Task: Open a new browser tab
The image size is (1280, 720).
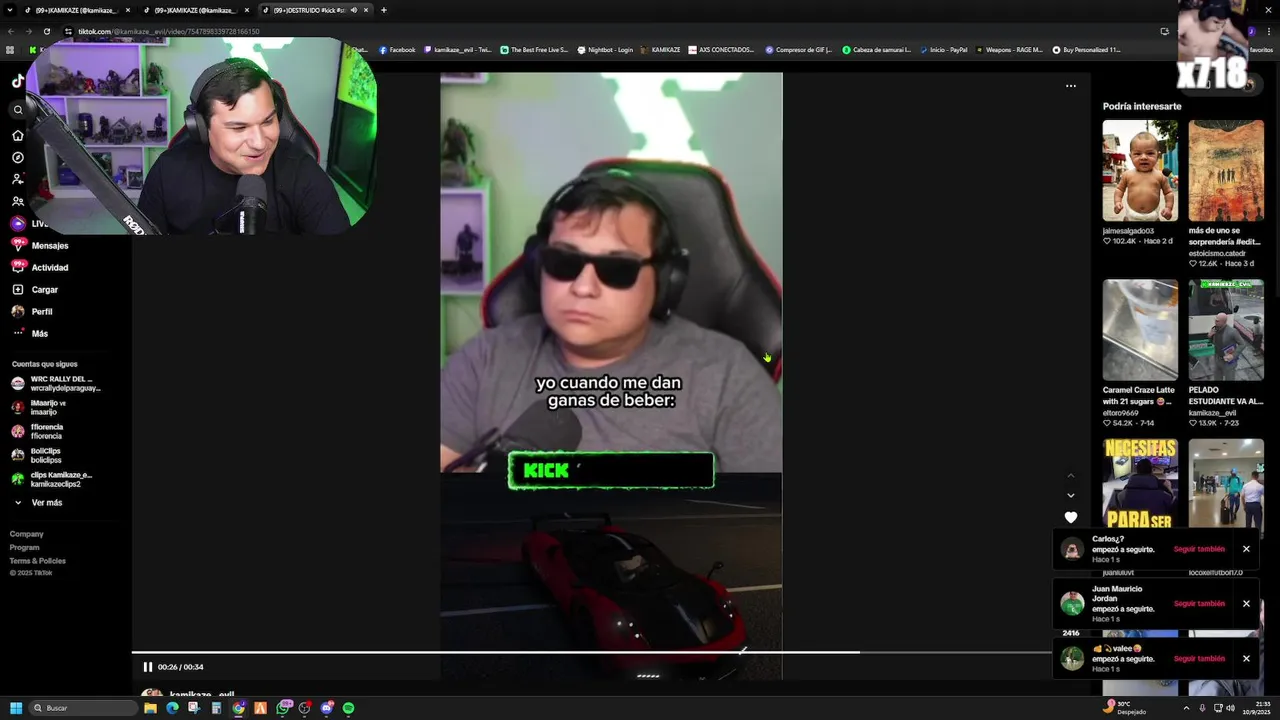Action: click(383, 10)
